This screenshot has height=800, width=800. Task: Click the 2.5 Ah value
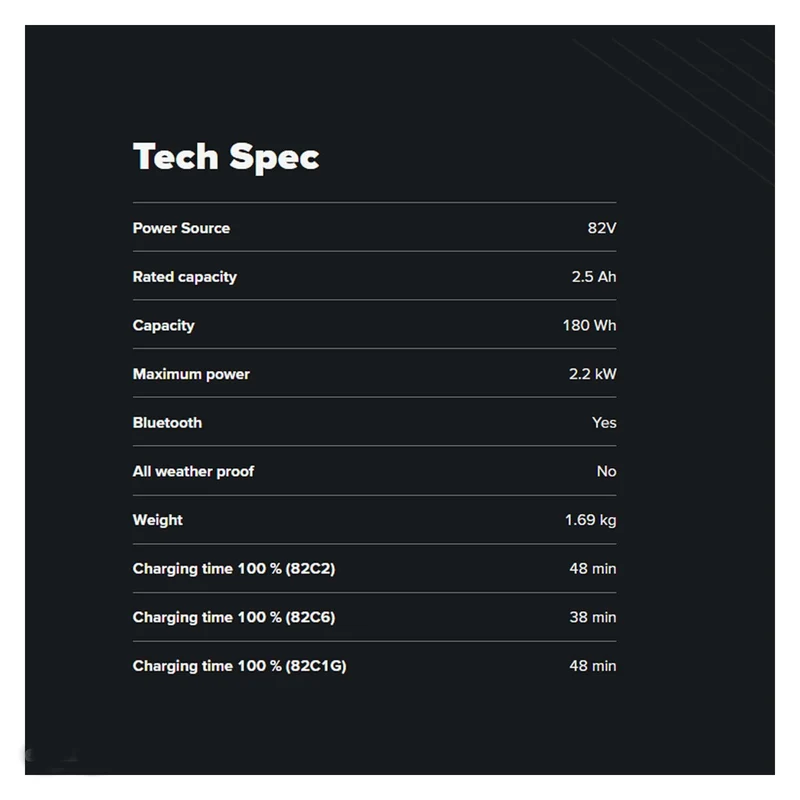click(x=594, y=277)
